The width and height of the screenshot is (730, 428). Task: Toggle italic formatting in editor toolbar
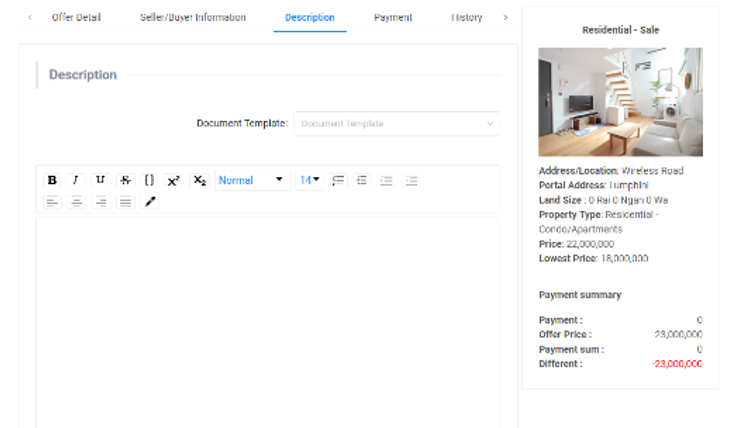click(76, 180)
